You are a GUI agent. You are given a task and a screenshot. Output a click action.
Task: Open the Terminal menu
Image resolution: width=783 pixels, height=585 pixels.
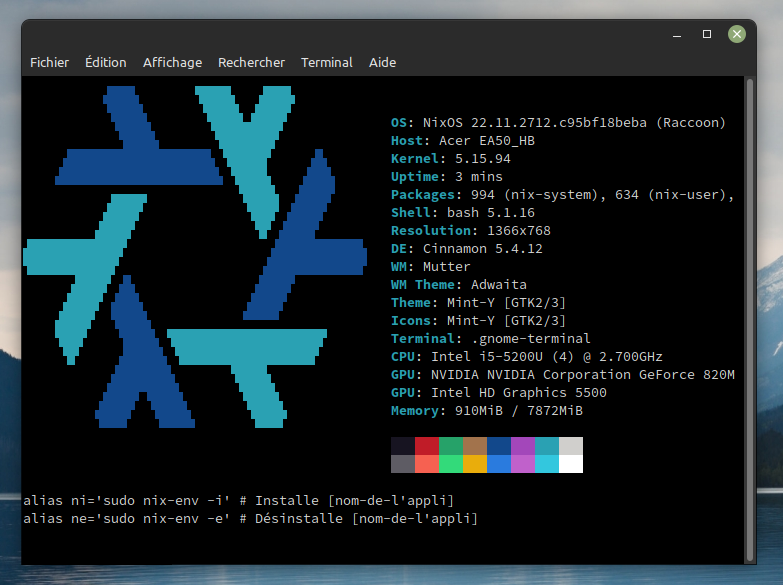tap(327, 62)
